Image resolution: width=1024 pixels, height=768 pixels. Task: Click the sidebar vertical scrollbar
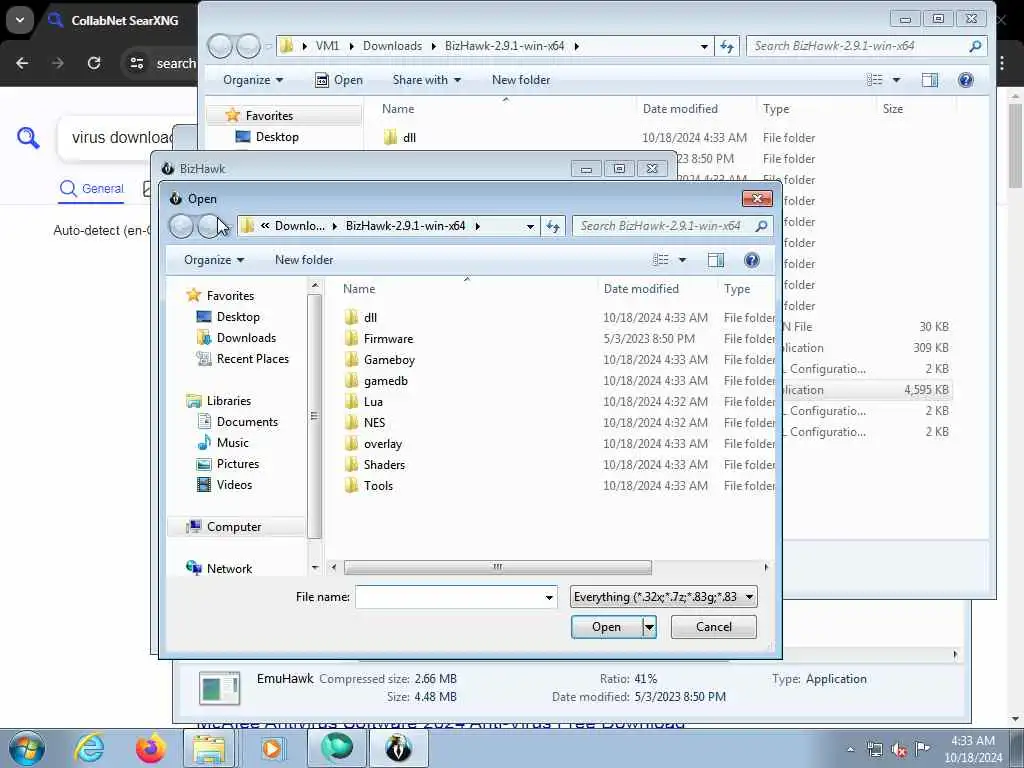click(x=314, y=416)
